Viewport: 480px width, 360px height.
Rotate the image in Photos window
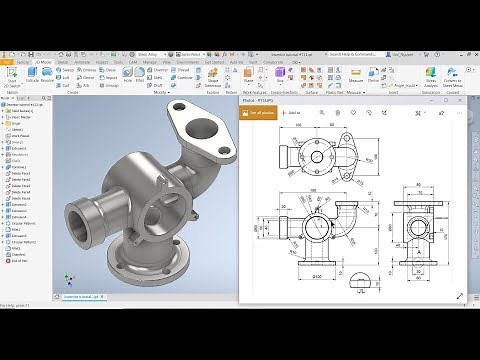coord(369,113)
